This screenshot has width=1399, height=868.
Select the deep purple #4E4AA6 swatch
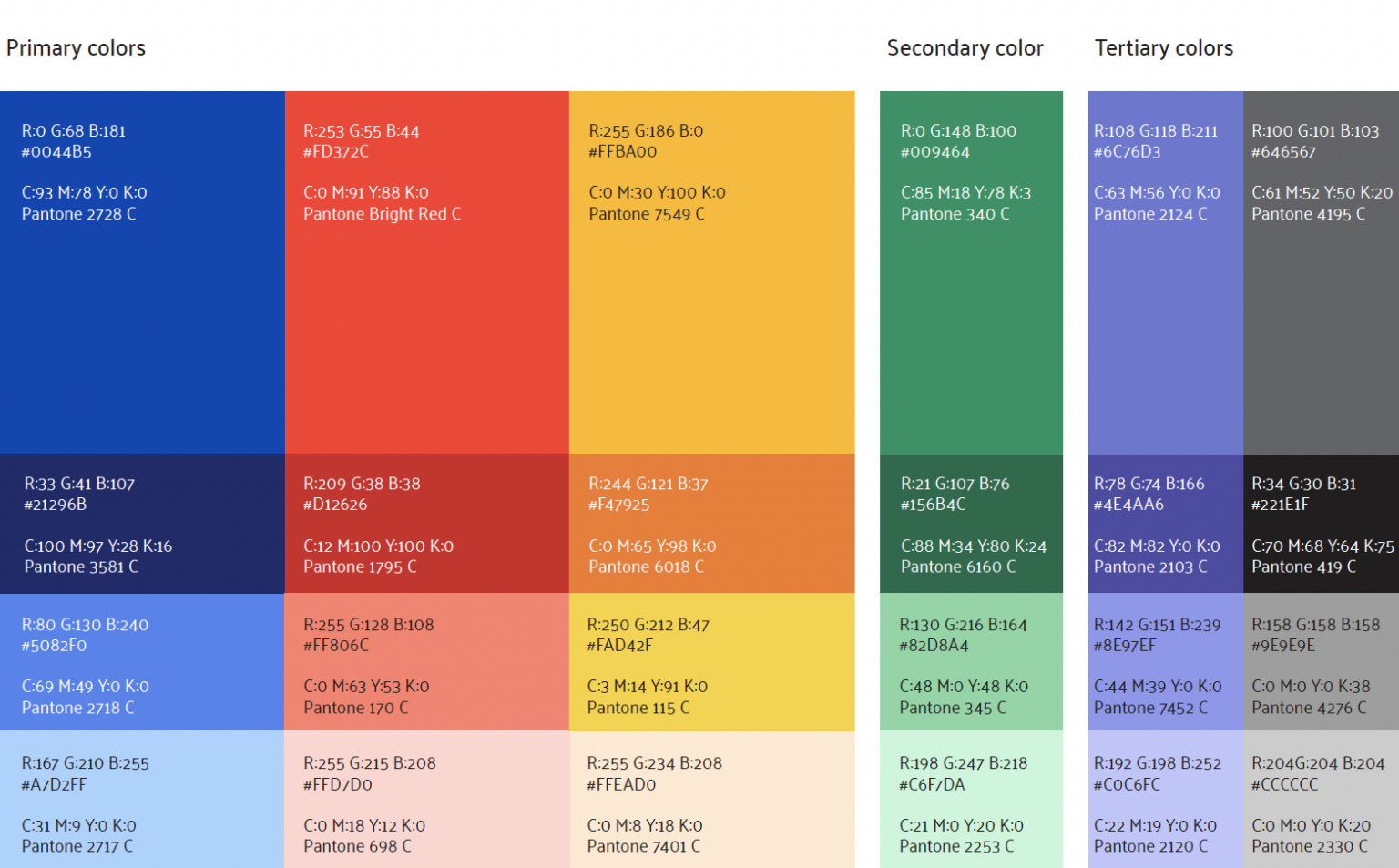pos(1165,525)
